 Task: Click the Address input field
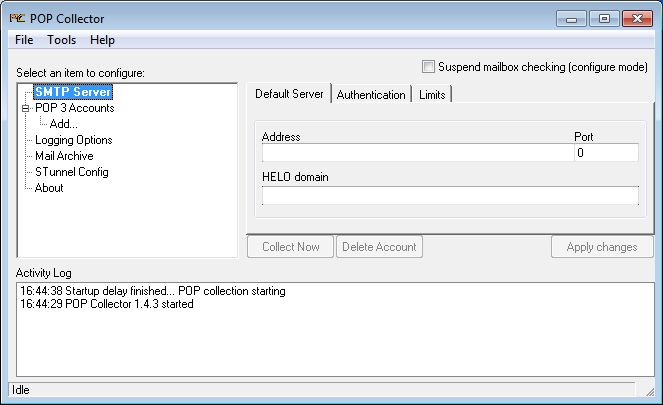click(417, 153)
